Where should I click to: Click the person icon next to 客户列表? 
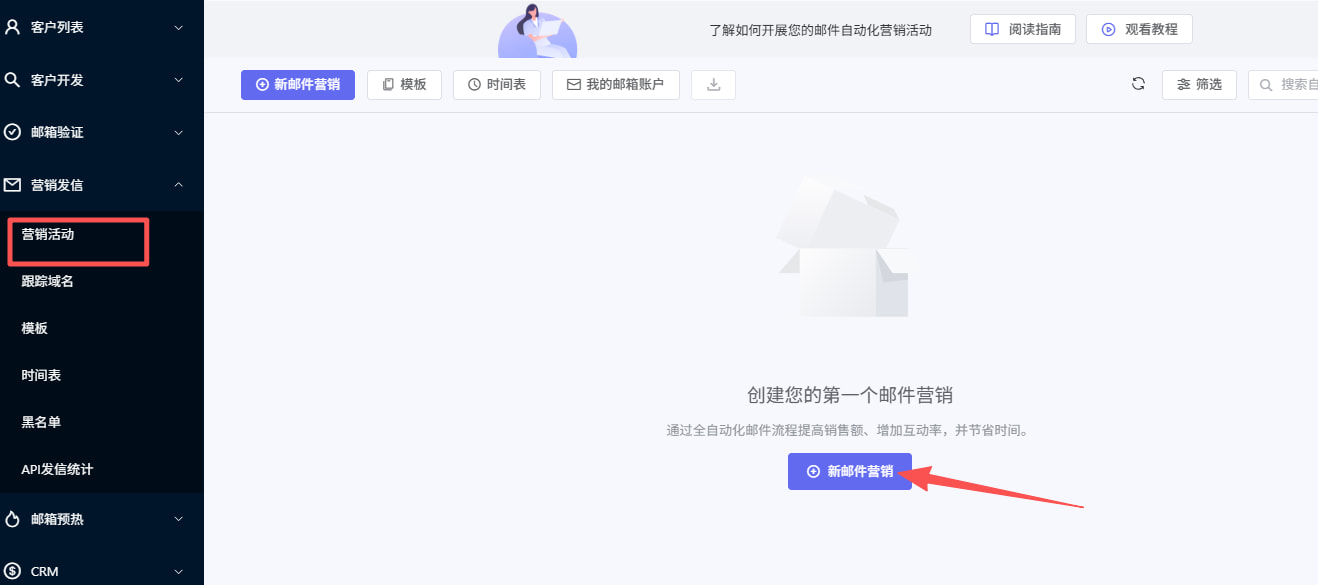click(14, 28)
